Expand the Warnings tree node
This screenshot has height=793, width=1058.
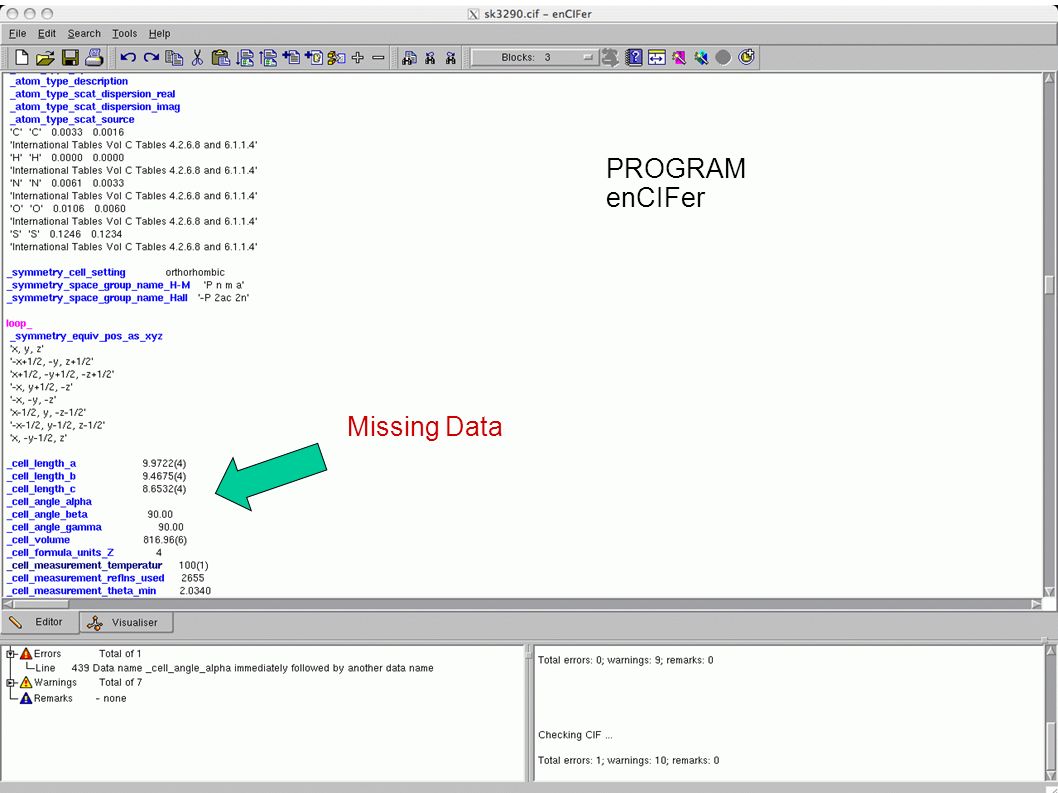[x=10, y=682]
